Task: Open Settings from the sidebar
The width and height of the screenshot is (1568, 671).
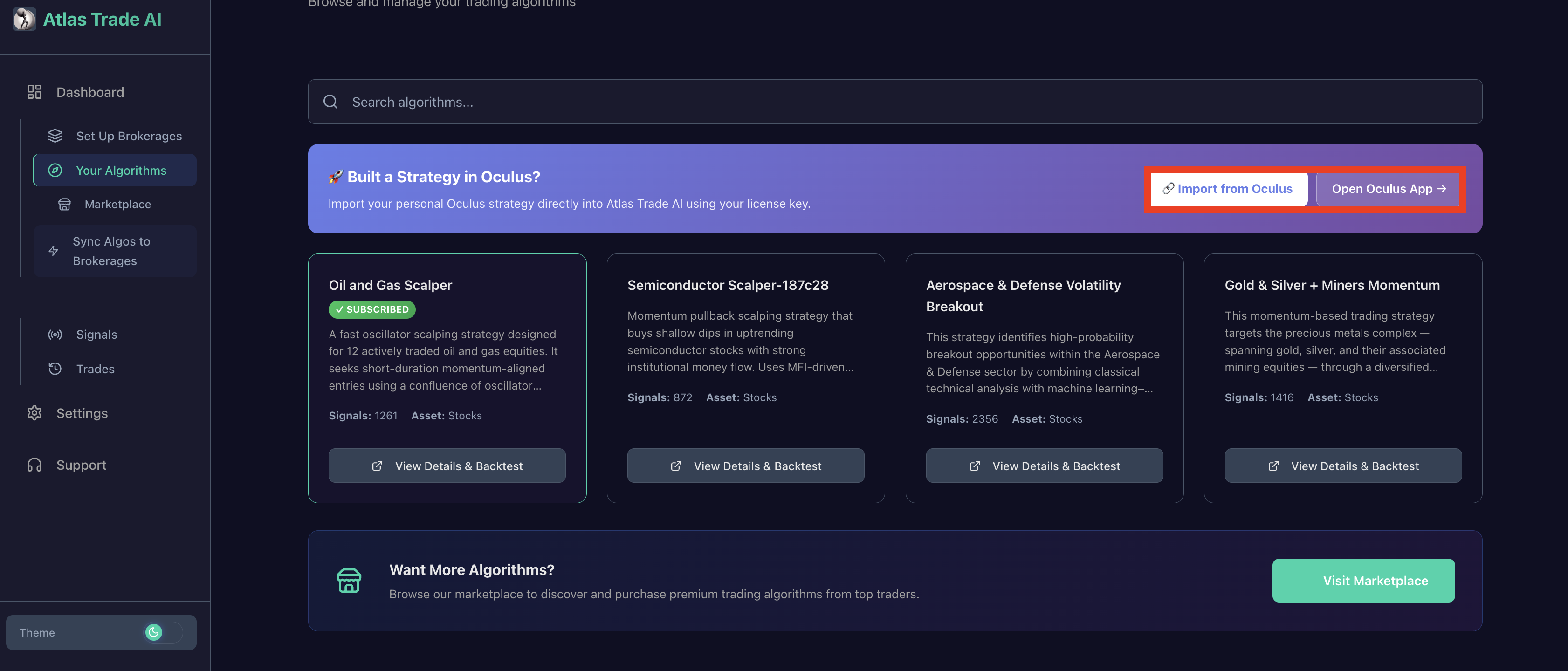Action: [x=82, y=413]
